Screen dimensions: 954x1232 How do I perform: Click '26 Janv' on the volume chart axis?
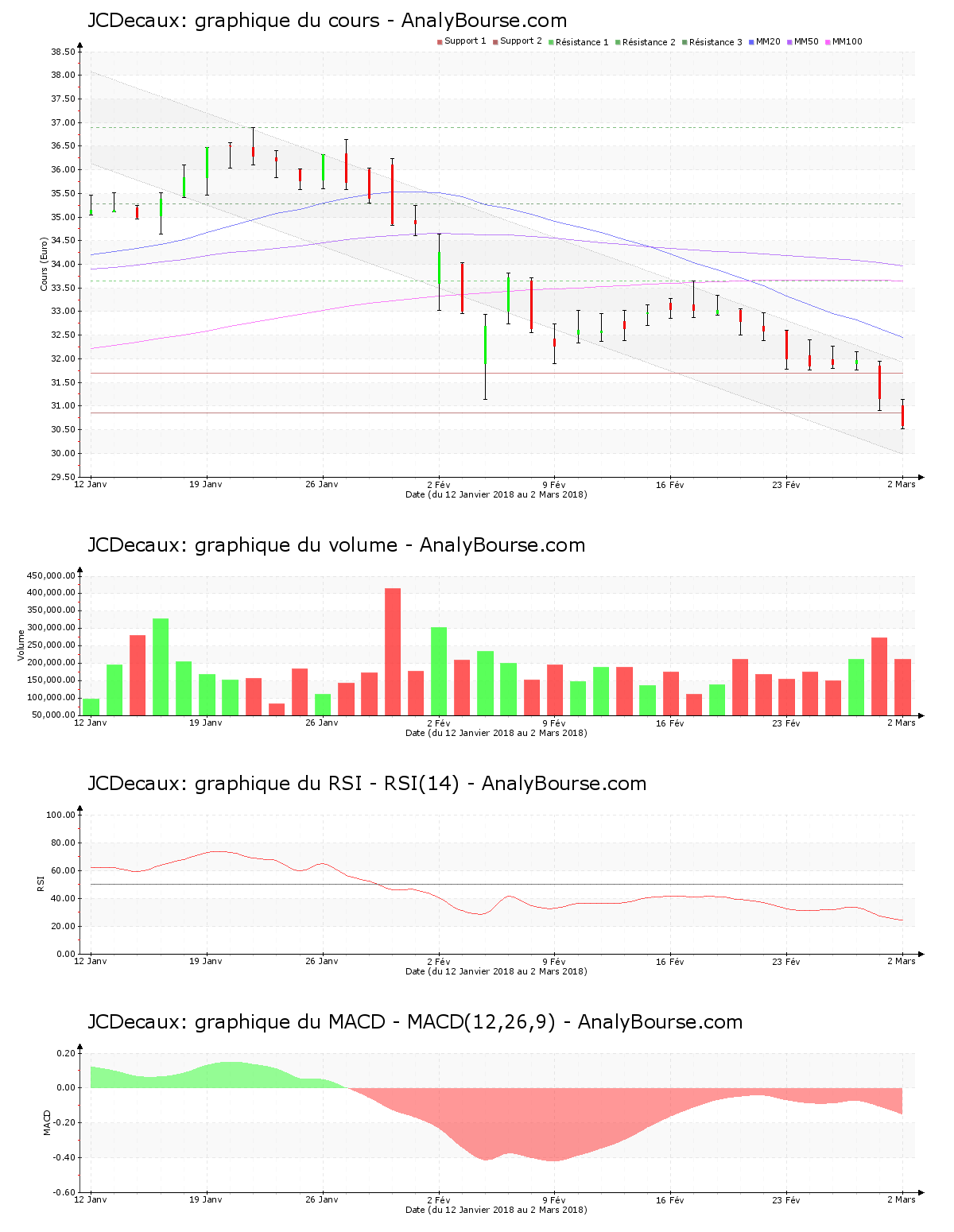[x=322, y=723]
